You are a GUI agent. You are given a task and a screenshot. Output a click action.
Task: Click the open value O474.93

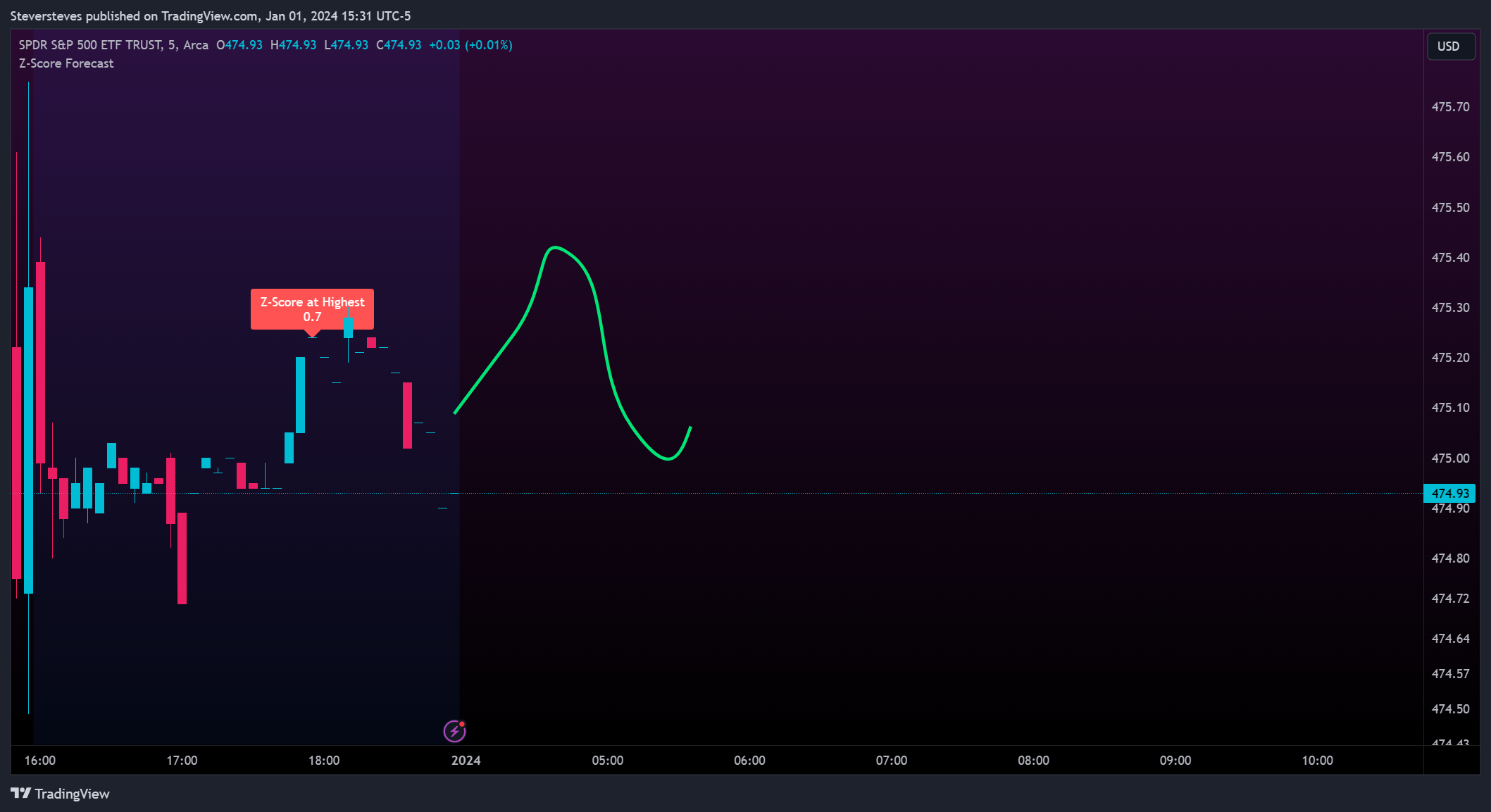(239, 45)
